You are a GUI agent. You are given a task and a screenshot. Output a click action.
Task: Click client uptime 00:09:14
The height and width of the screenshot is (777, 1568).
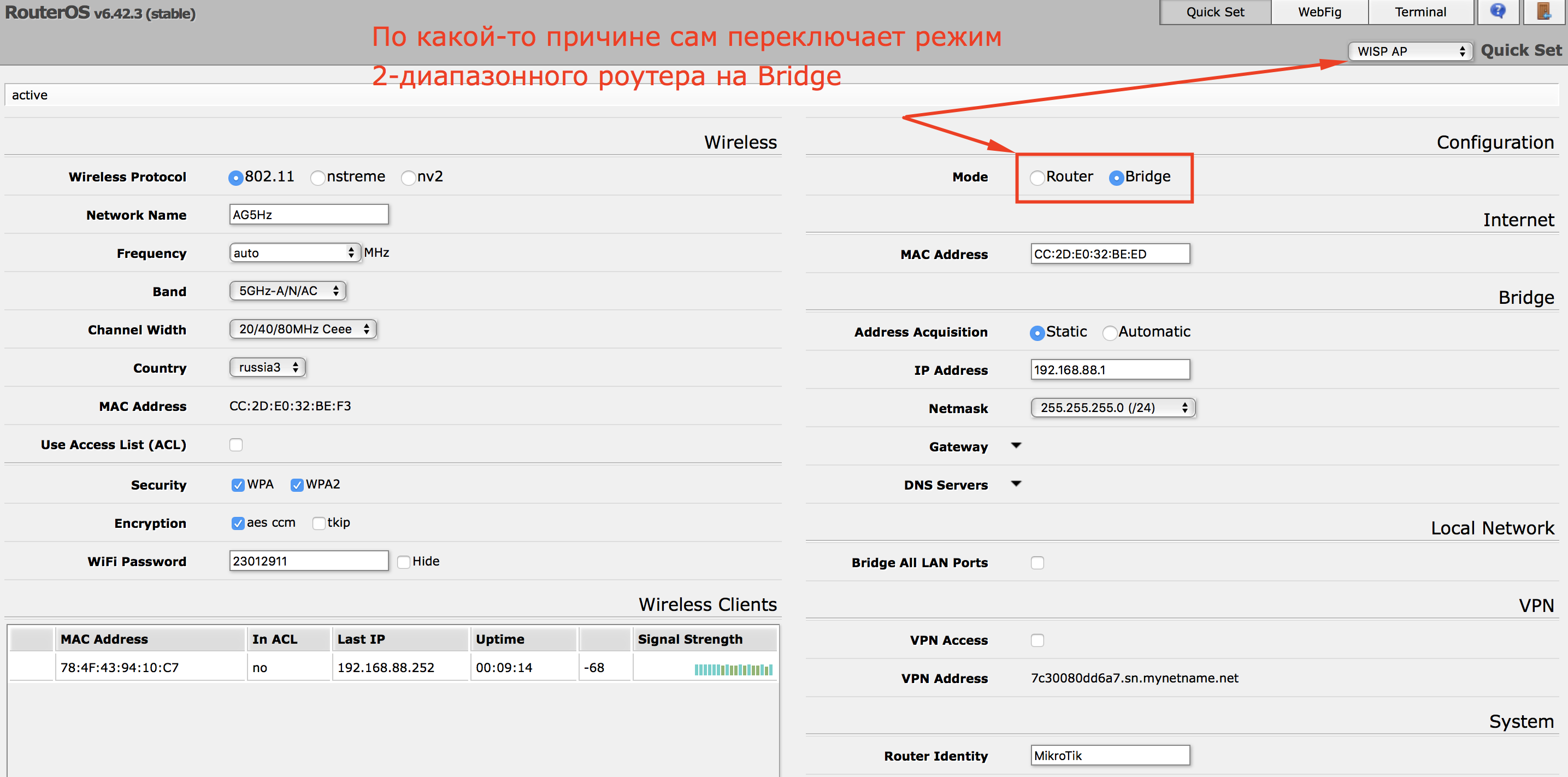[504, 668]
